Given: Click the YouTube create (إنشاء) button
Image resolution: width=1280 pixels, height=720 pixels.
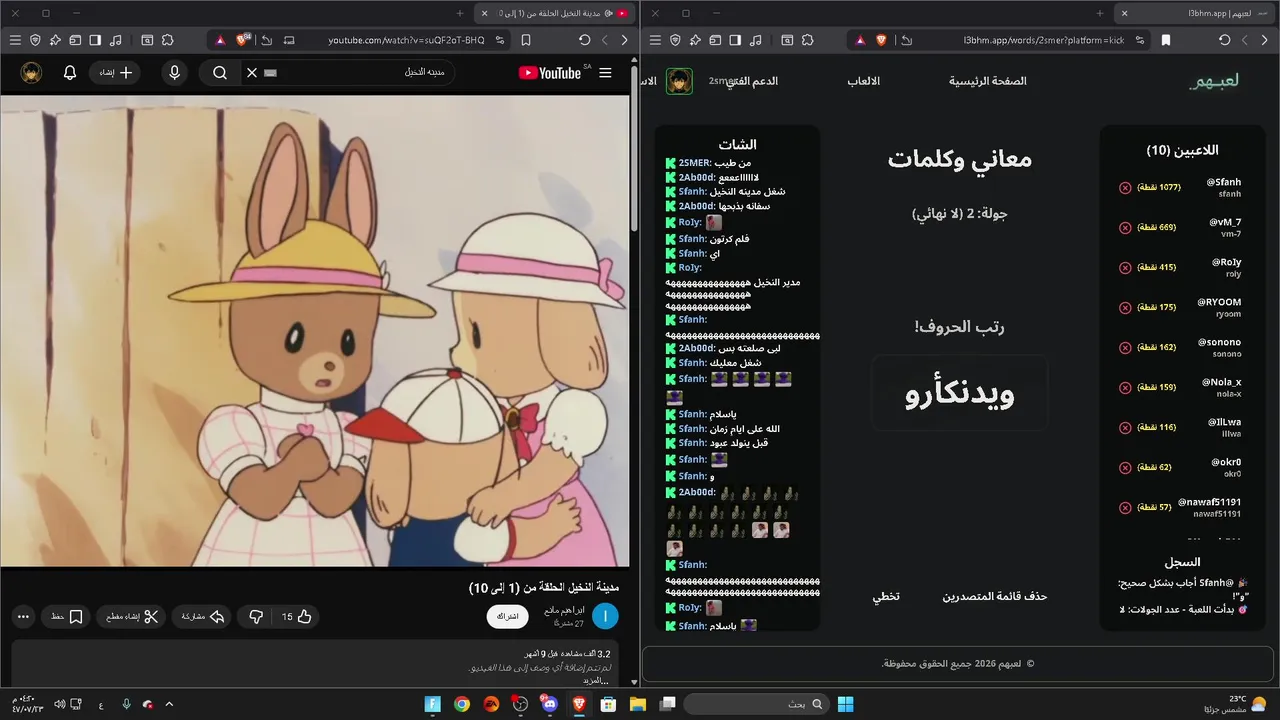Looking at the screenshot, I should click(x=116, y=73).
